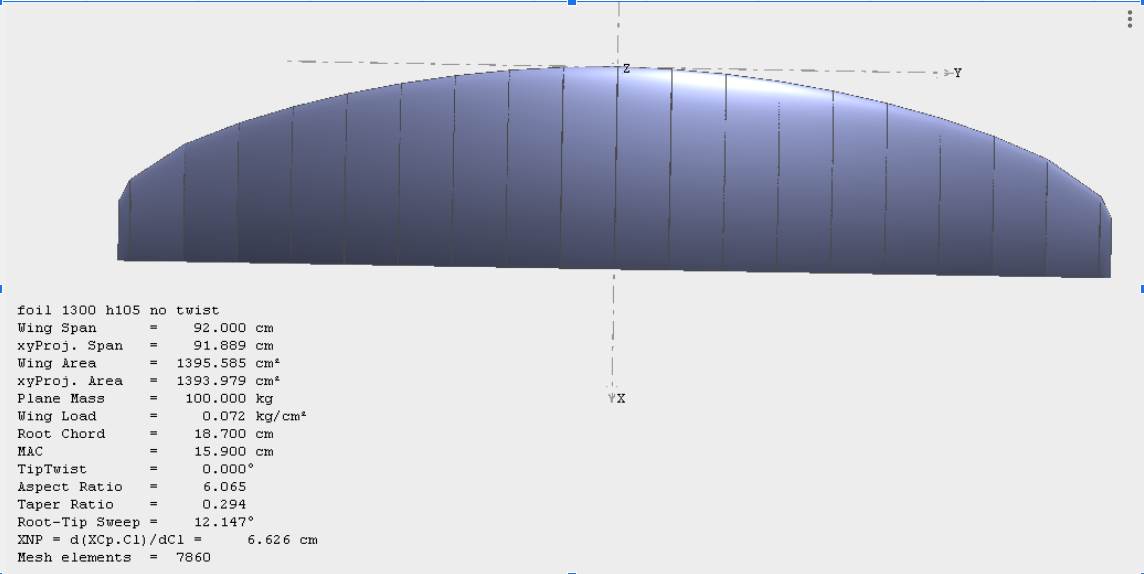Click the right edge resize handle

coord(1141,288)
